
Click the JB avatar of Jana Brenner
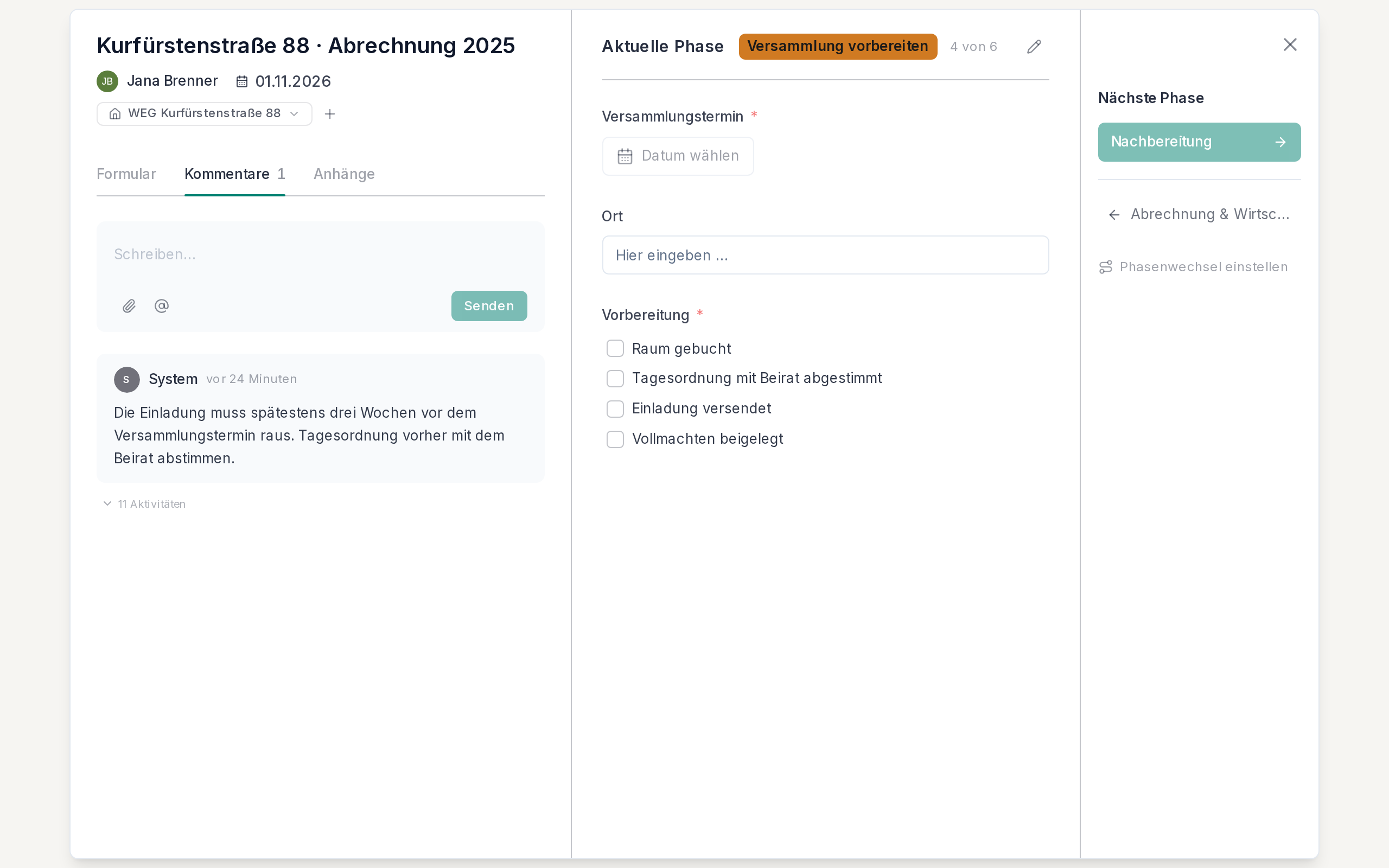(x=107, y=81)
